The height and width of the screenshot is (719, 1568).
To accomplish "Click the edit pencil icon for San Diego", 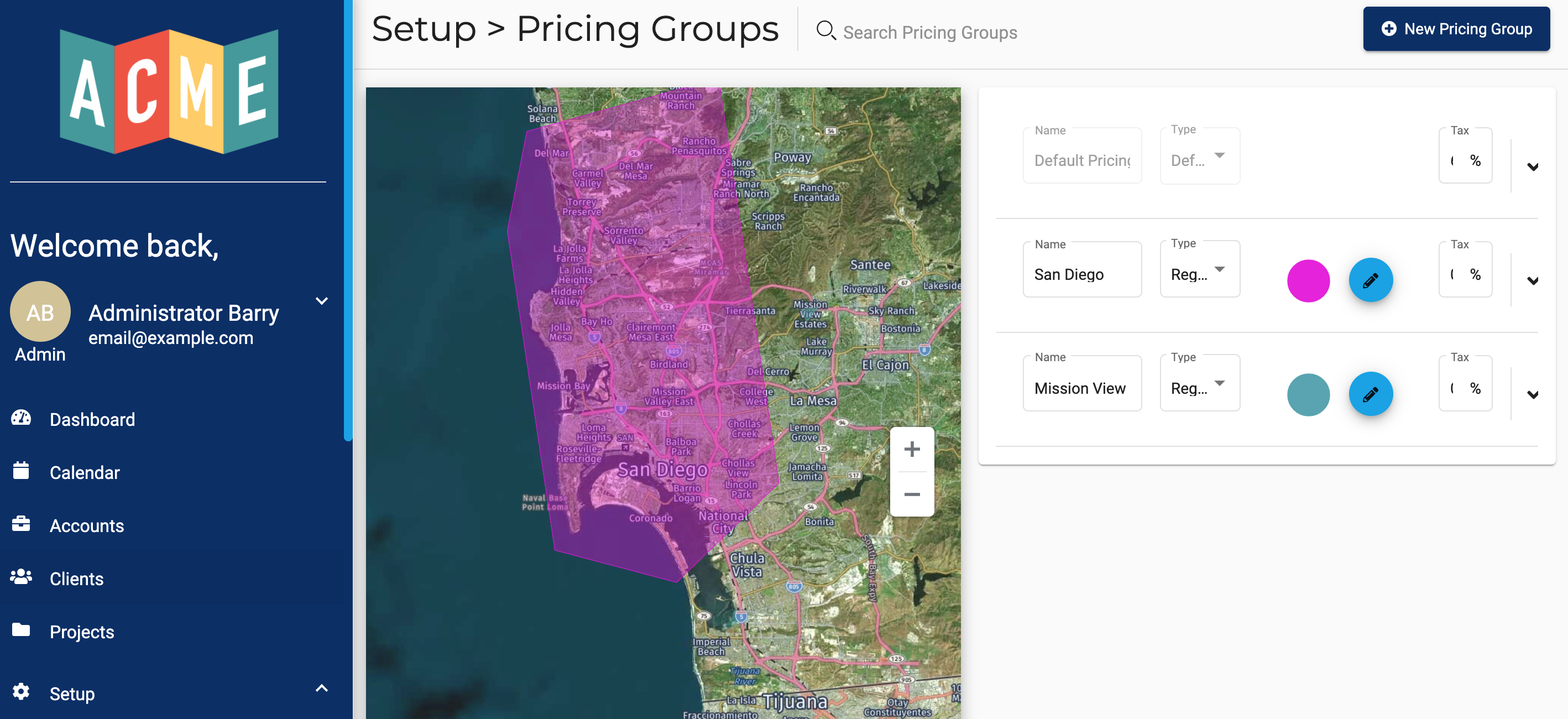I will pos(1370,280).
